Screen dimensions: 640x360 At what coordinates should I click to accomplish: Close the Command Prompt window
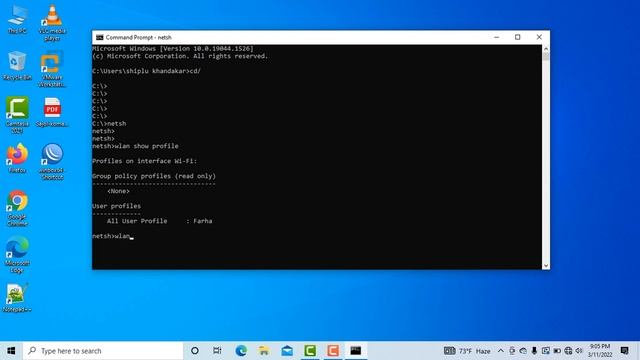(539, 37)
